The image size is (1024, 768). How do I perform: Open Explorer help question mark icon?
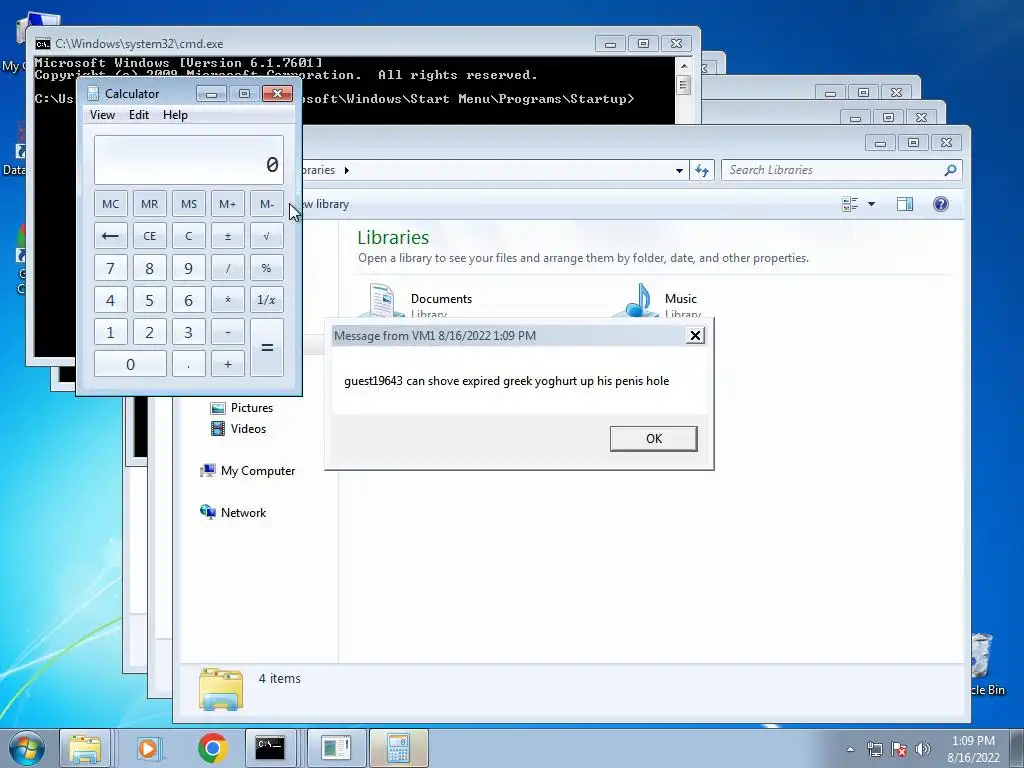(x=940, y=204)
